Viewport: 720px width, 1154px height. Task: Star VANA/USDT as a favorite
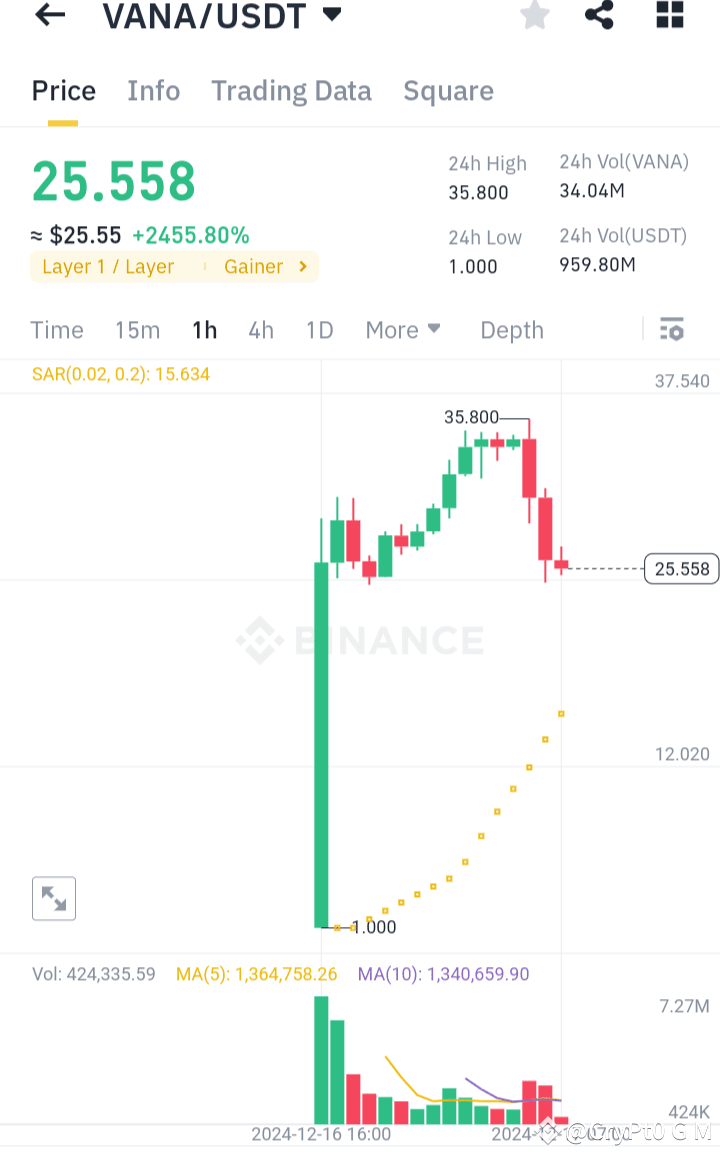tap(534, 16)
